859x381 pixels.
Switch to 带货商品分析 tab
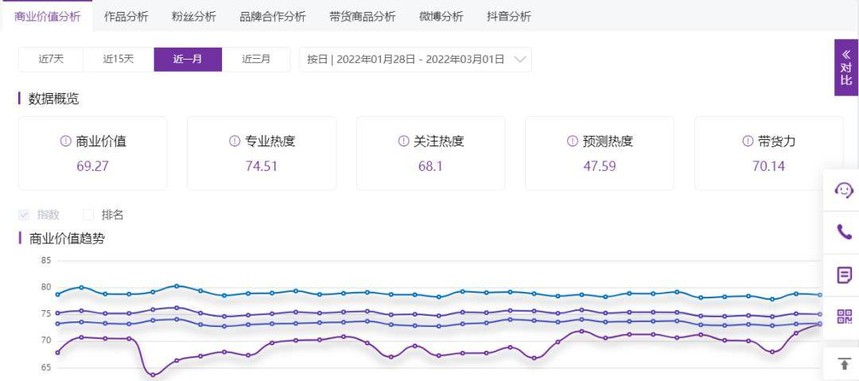point(362,16)
